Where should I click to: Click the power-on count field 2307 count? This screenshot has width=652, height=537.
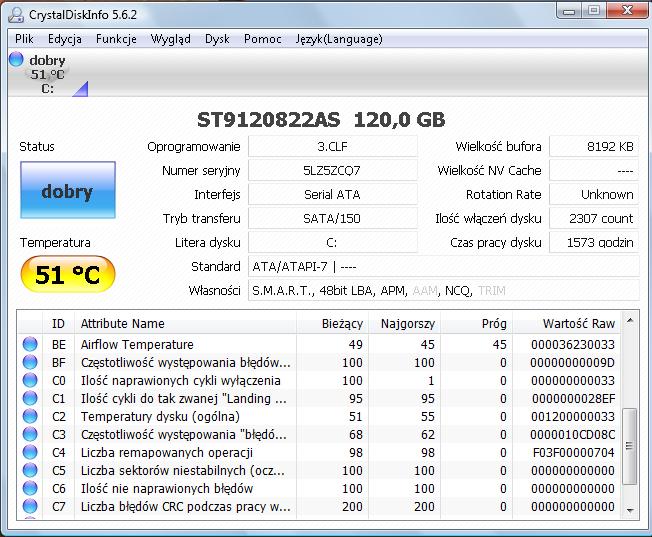pos(594,218)
